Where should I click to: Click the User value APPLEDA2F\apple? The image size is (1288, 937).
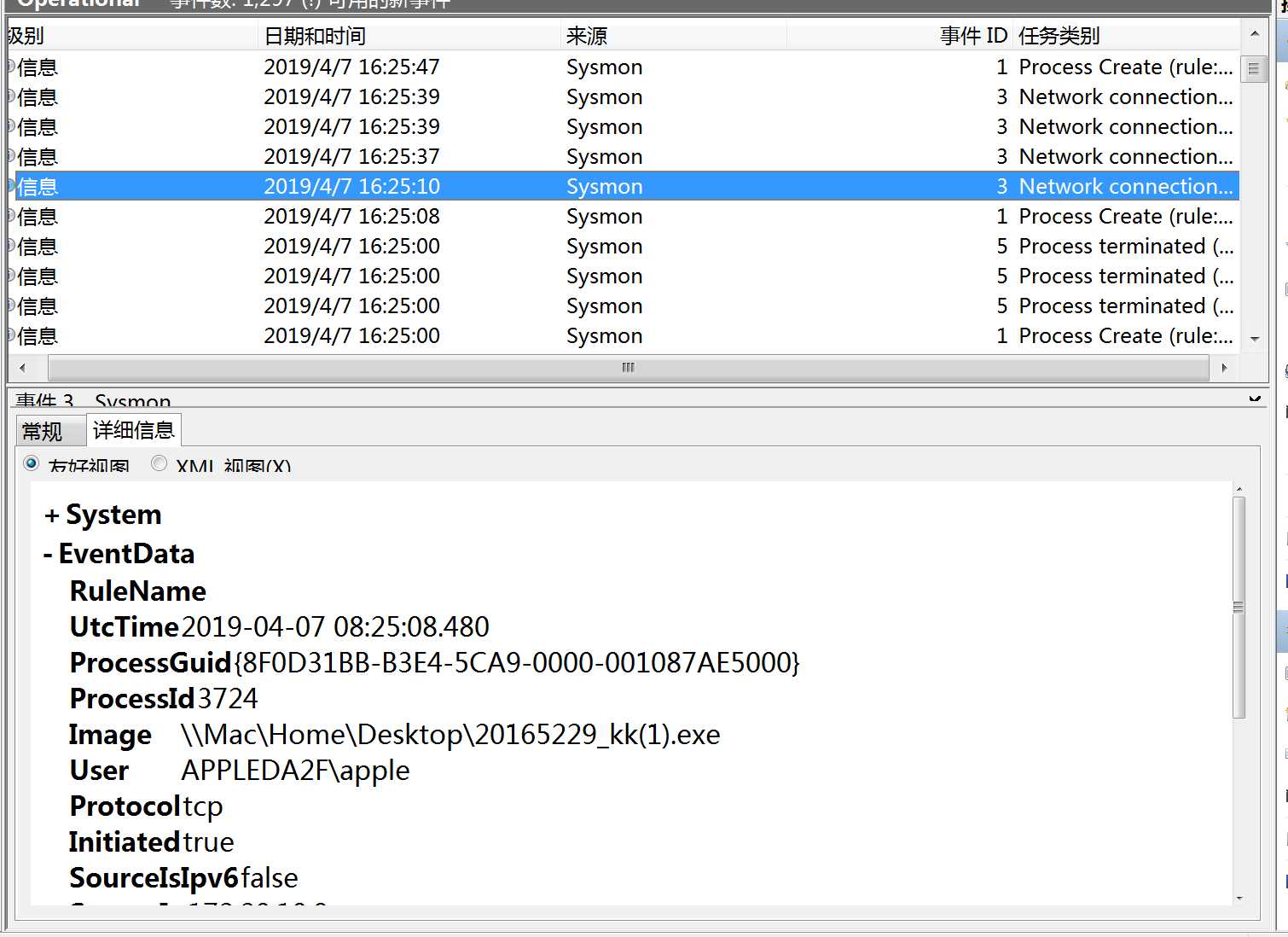pyautogui.click(x=295, y=771)
